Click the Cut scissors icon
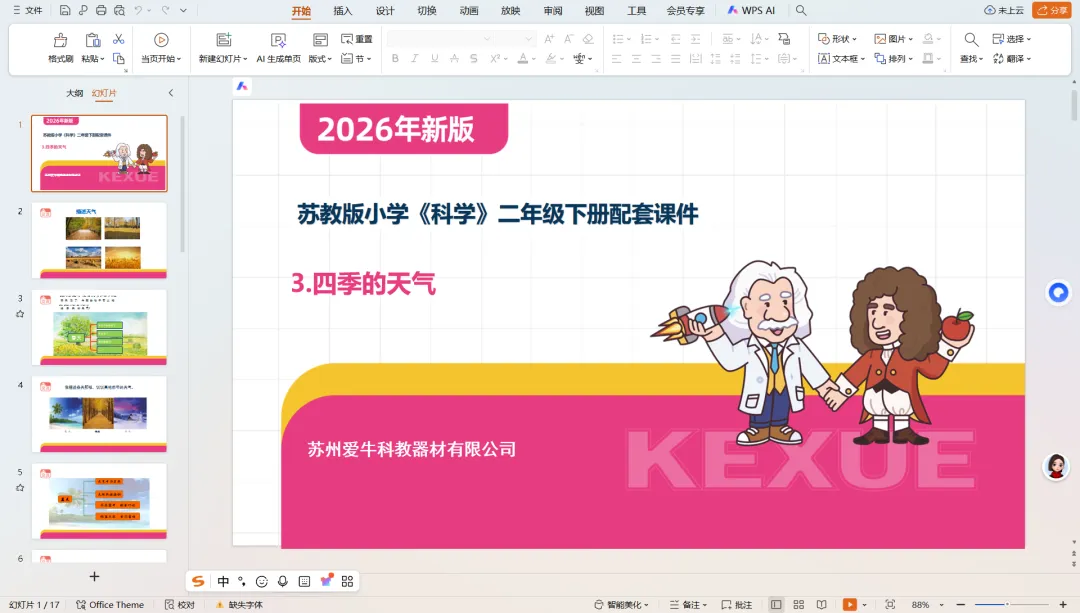 (x=118, y=39)
